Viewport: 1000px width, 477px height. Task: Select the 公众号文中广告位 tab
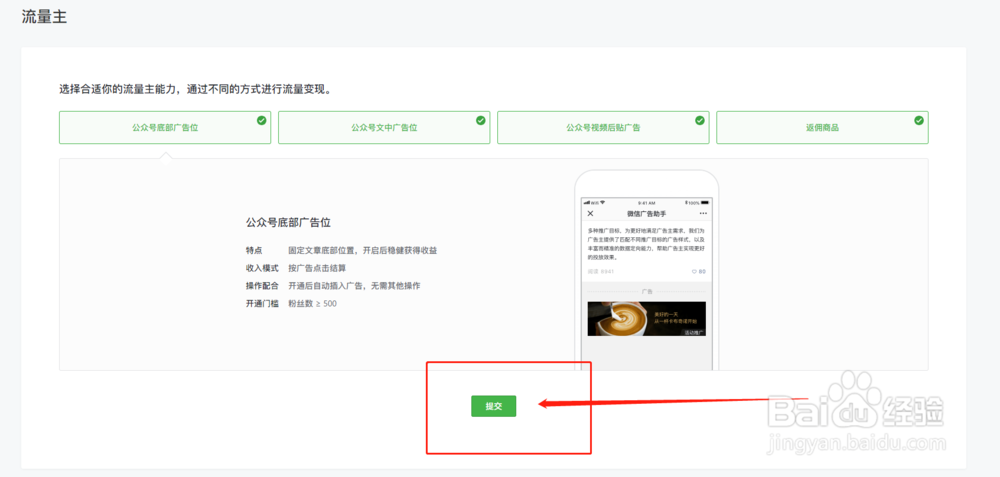click(x=384, y=128)
